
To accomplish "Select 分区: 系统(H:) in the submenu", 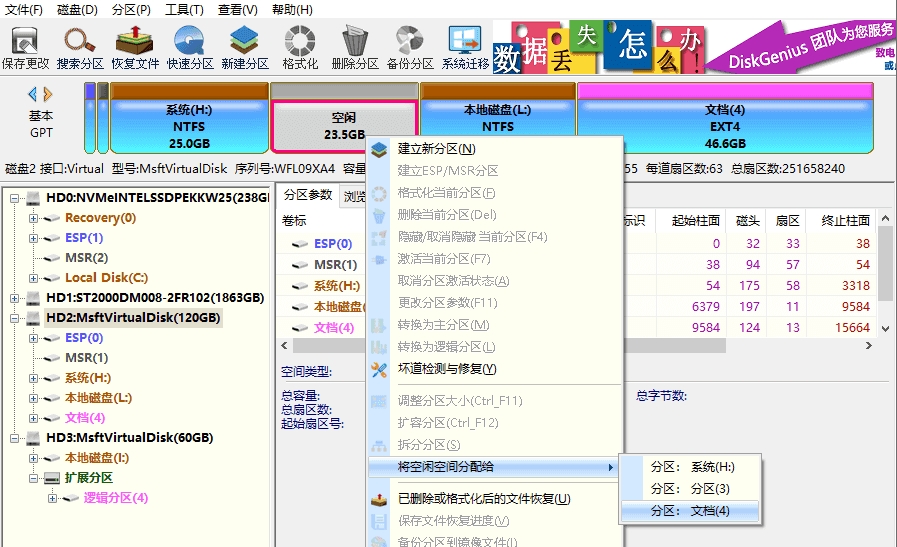I will click(x=692, y=467).
